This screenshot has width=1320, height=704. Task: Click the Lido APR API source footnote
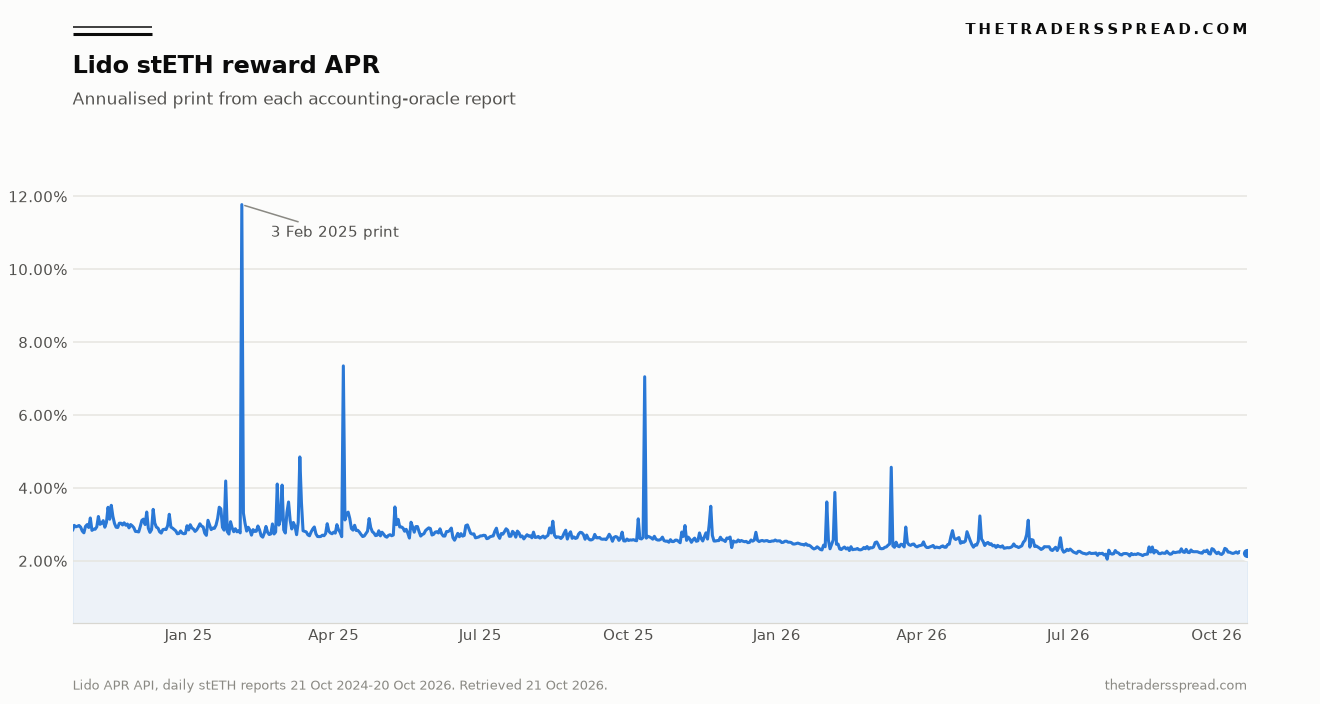pos(340,686)
